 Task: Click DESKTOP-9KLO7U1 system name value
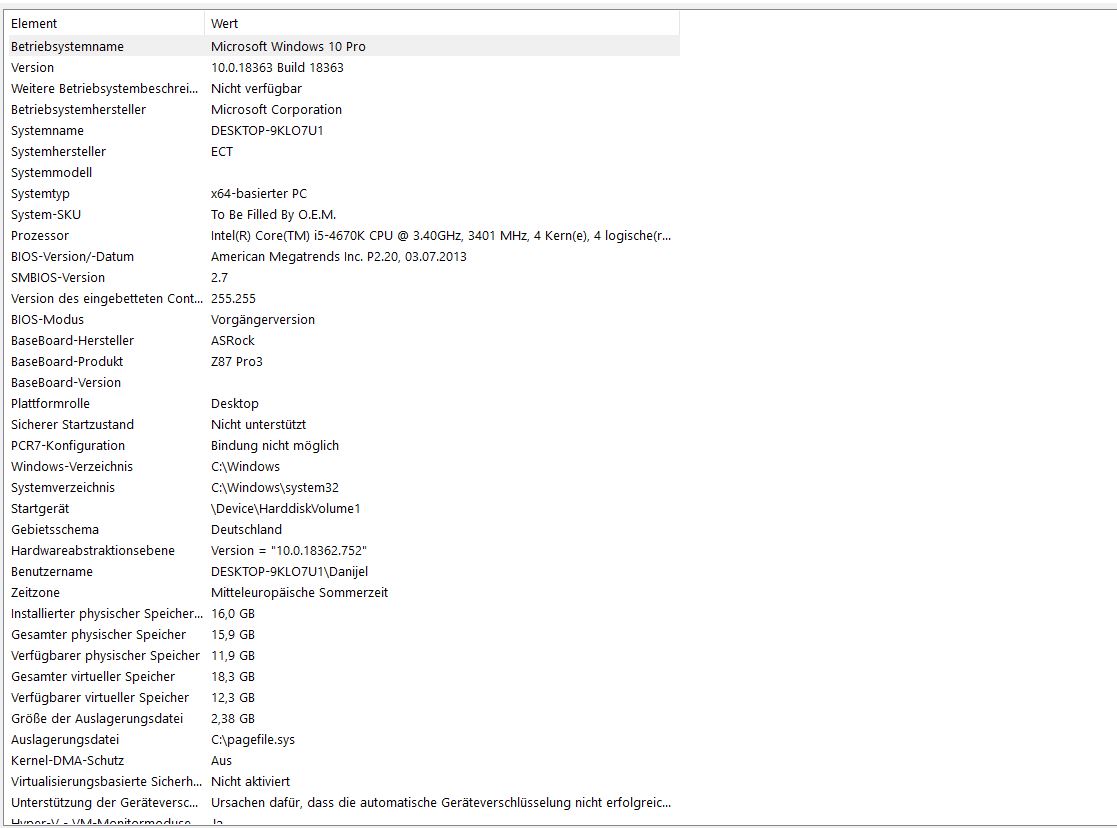click(267, 130)
